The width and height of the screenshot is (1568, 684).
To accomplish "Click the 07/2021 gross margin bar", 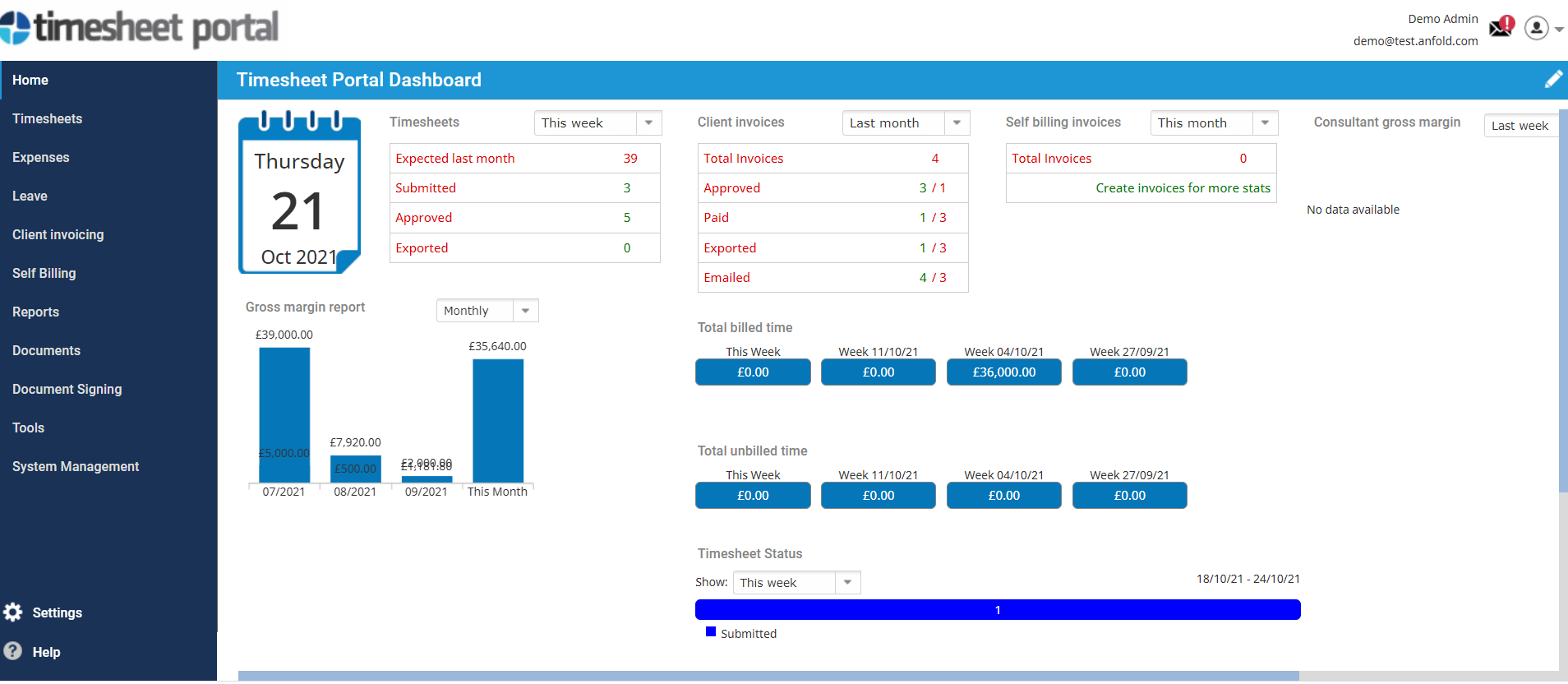I will click(x=284, y=414).
